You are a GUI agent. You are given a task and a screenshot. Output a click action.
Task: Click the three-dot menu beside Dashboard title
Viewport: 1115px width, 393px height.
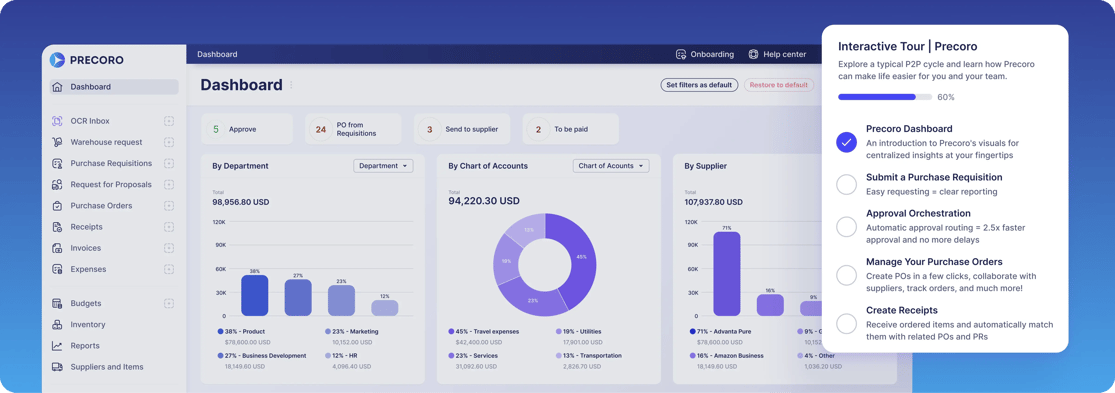(x=291, y=85)
